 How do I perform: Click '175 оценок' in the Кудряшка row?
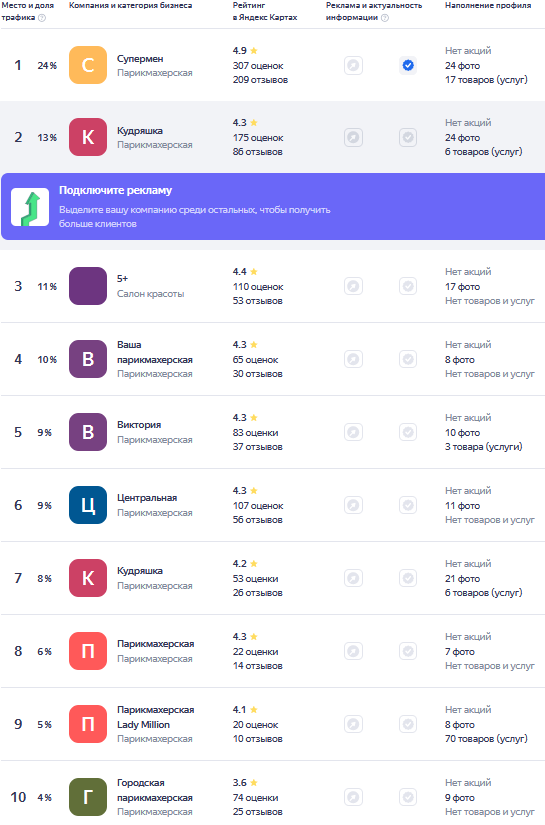coord(258,138)
